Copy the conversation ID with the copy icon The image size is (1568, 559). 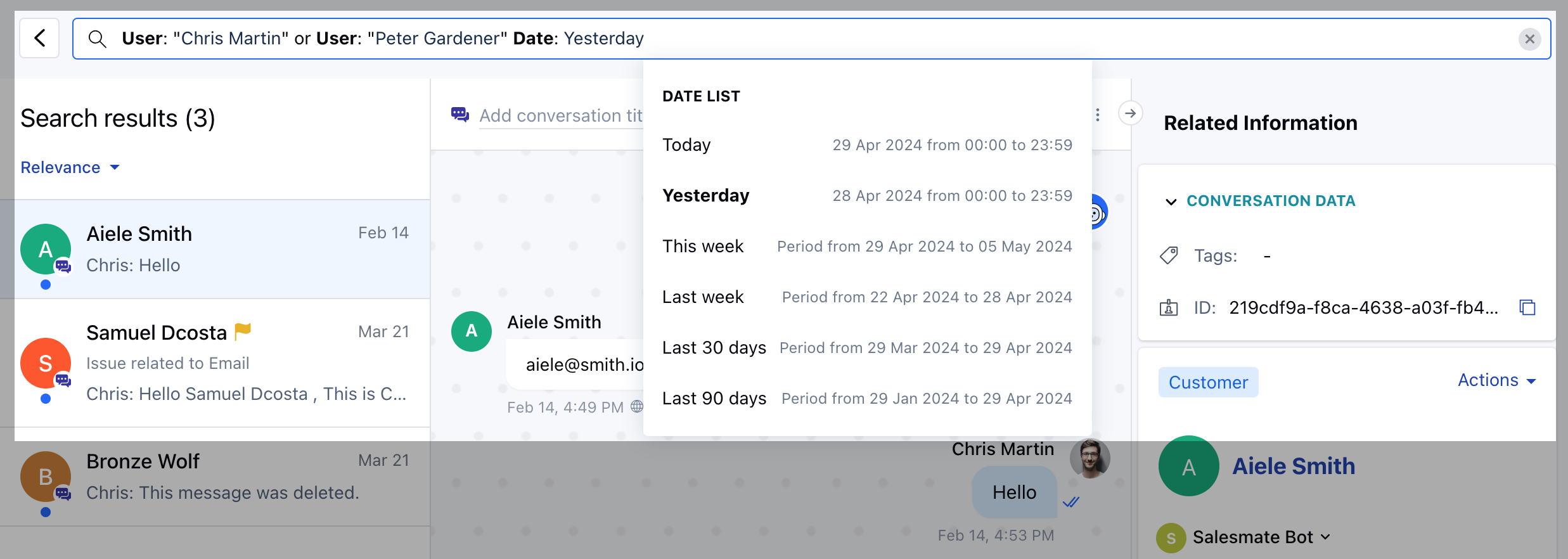(1527, 307)
